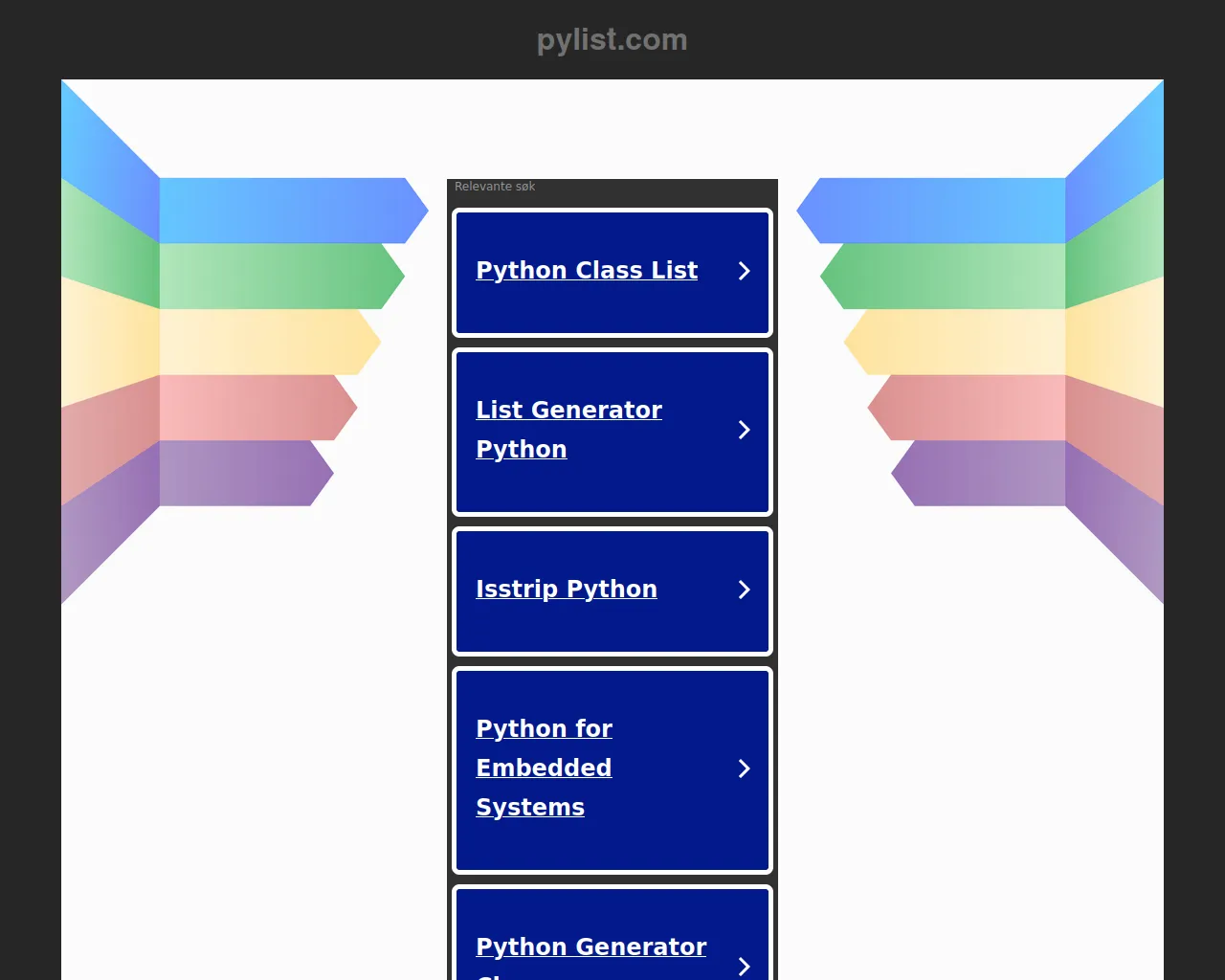This screenshot has width=1225, height=980.
Task: Click the pylist.com site title
Action: click(612, 40)
